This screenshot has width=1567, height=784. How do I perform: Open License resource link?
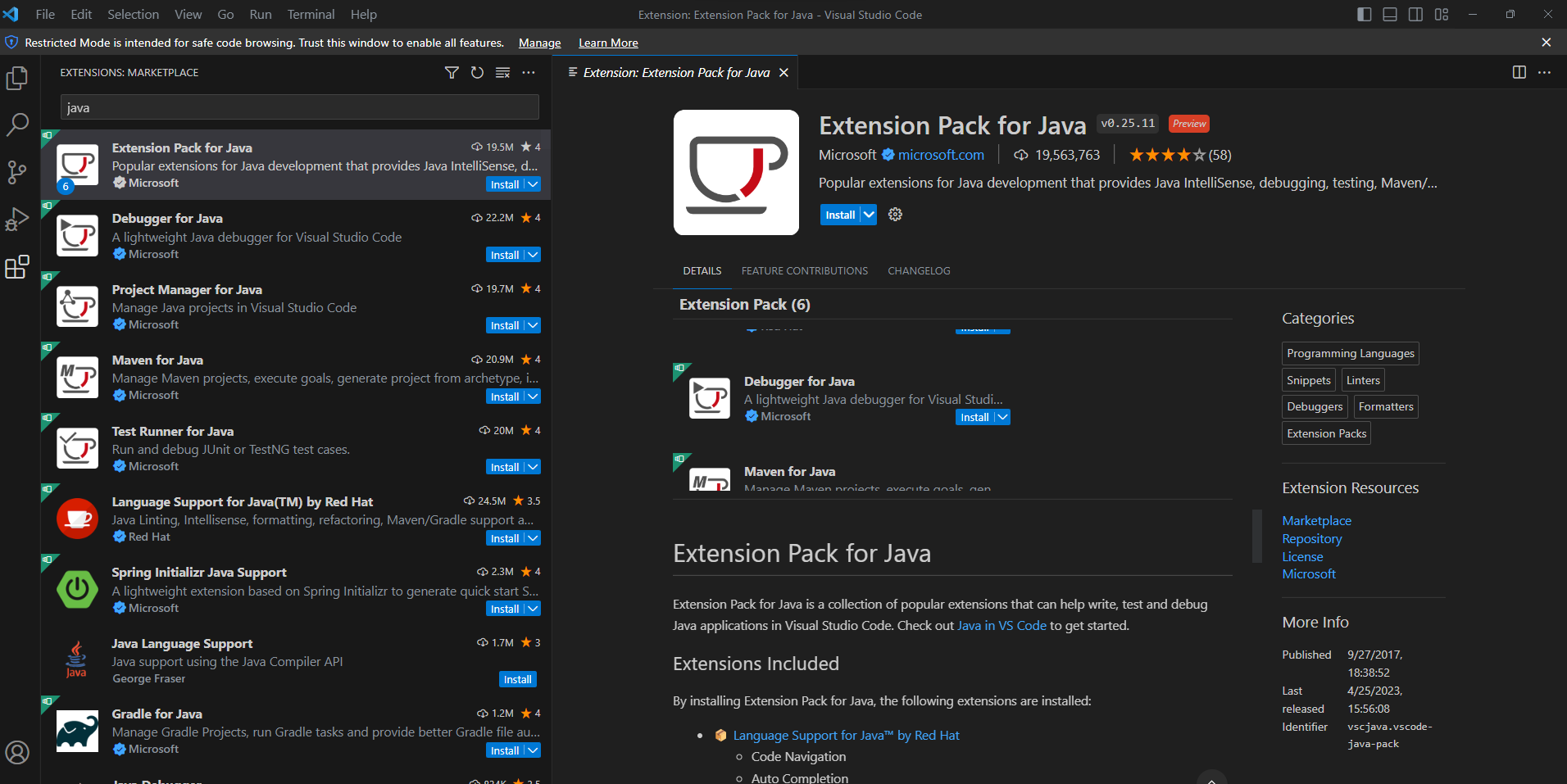click(x=1302, y=557)
